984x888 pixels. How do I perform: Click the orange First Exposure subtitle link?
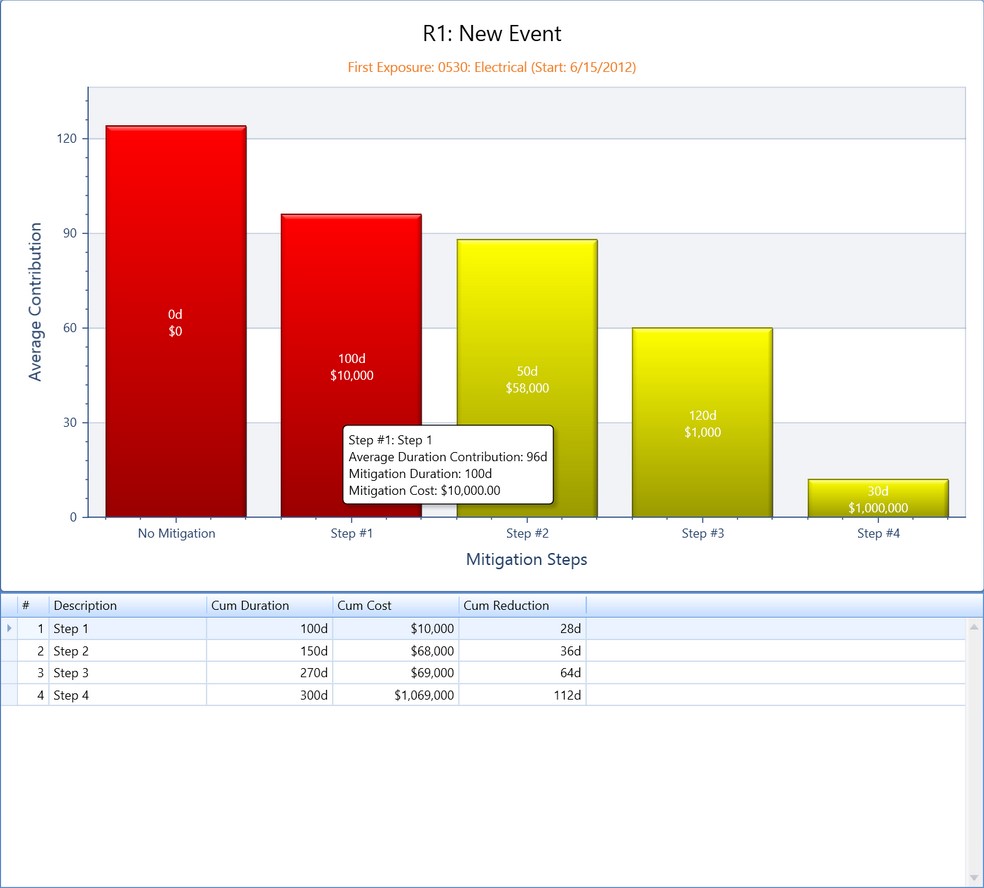coord(491,67)
